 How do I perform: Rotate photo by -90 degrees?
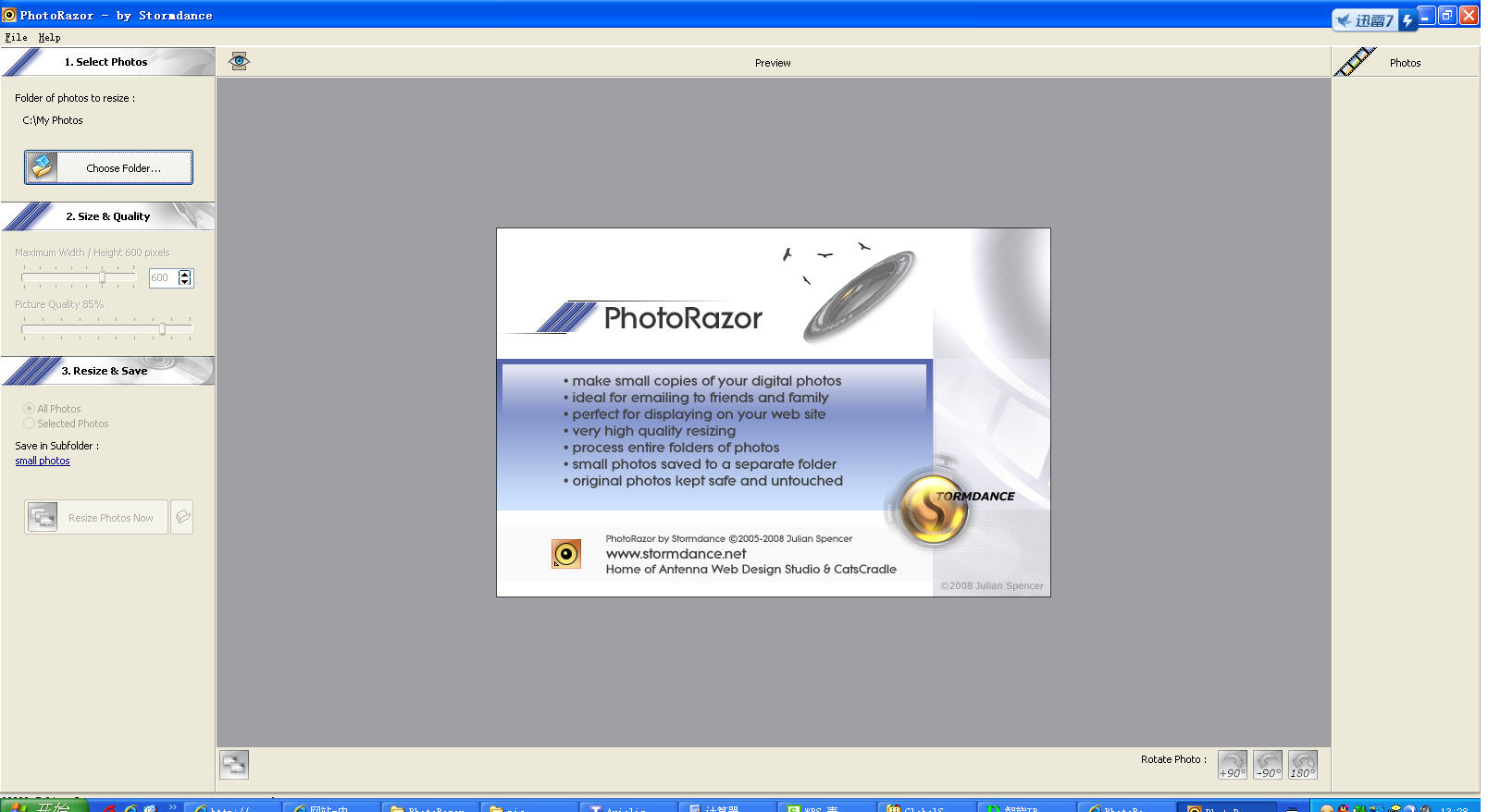[x=1268, y=765]
